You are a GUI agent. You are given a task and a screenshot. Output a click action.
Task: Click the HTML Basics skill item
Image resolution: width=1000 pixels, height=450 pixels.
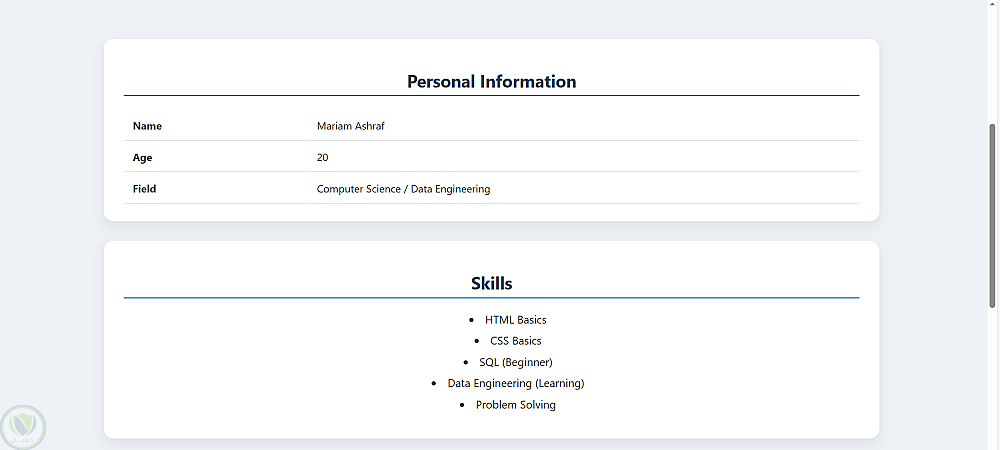pos(515,320)
